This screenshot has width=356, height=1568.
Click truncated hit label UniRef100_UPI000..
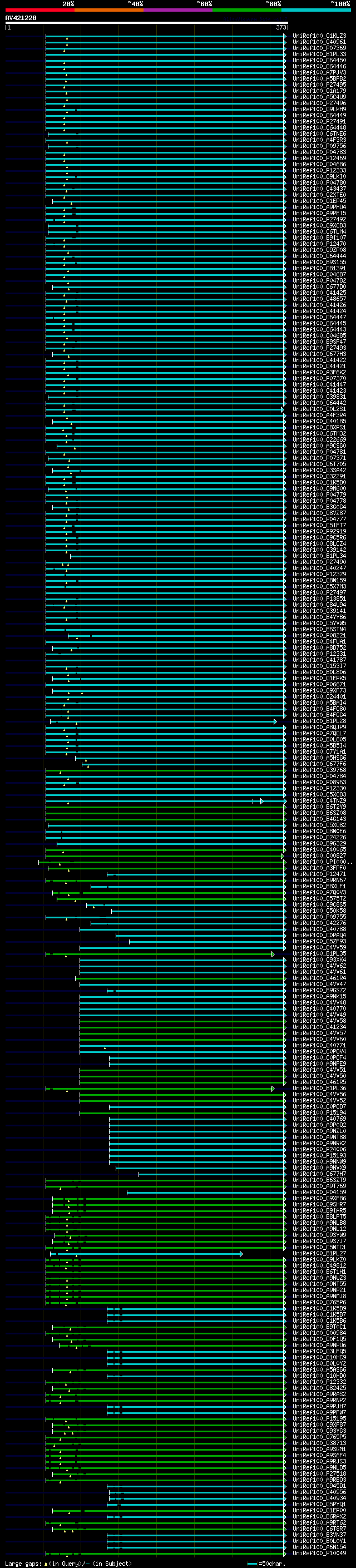[x=323, y=862]
